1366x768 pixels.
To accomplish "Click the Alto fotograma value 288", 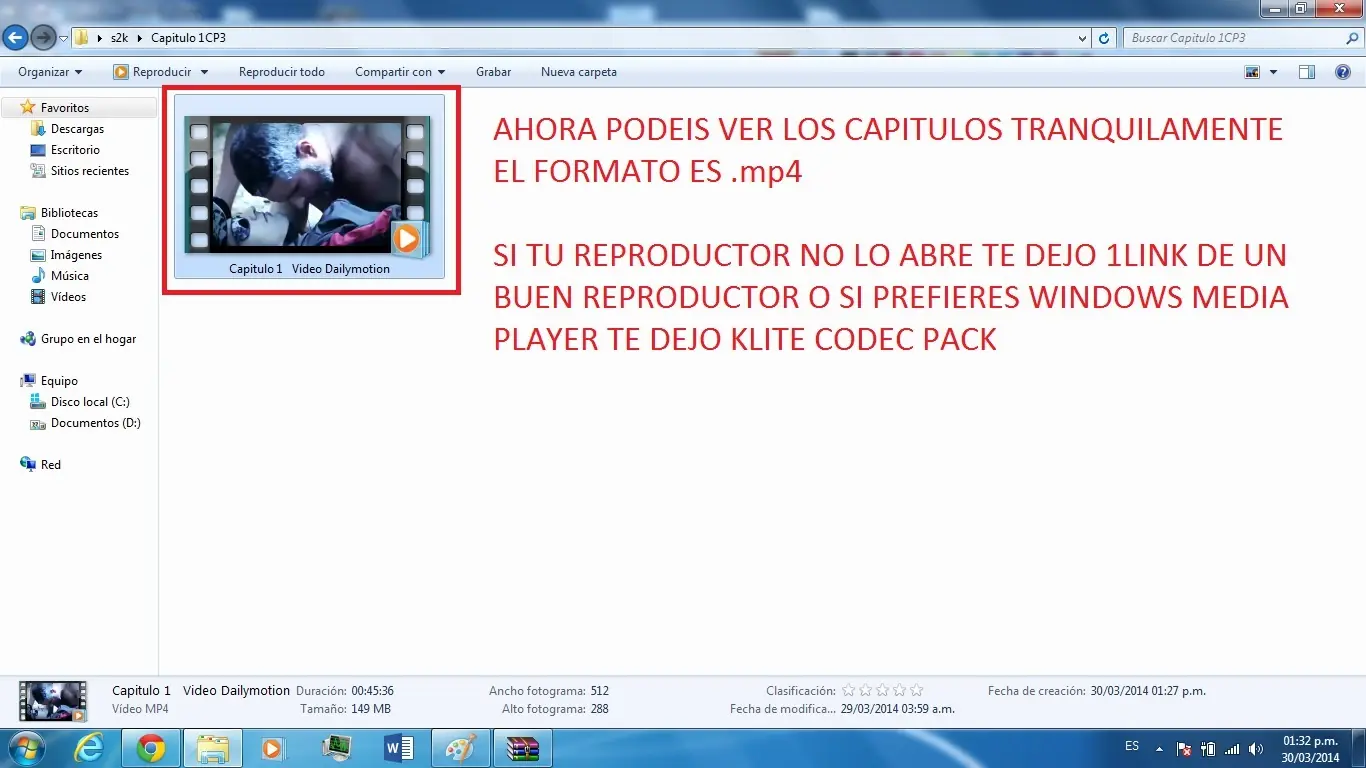I will pos(600,709).
